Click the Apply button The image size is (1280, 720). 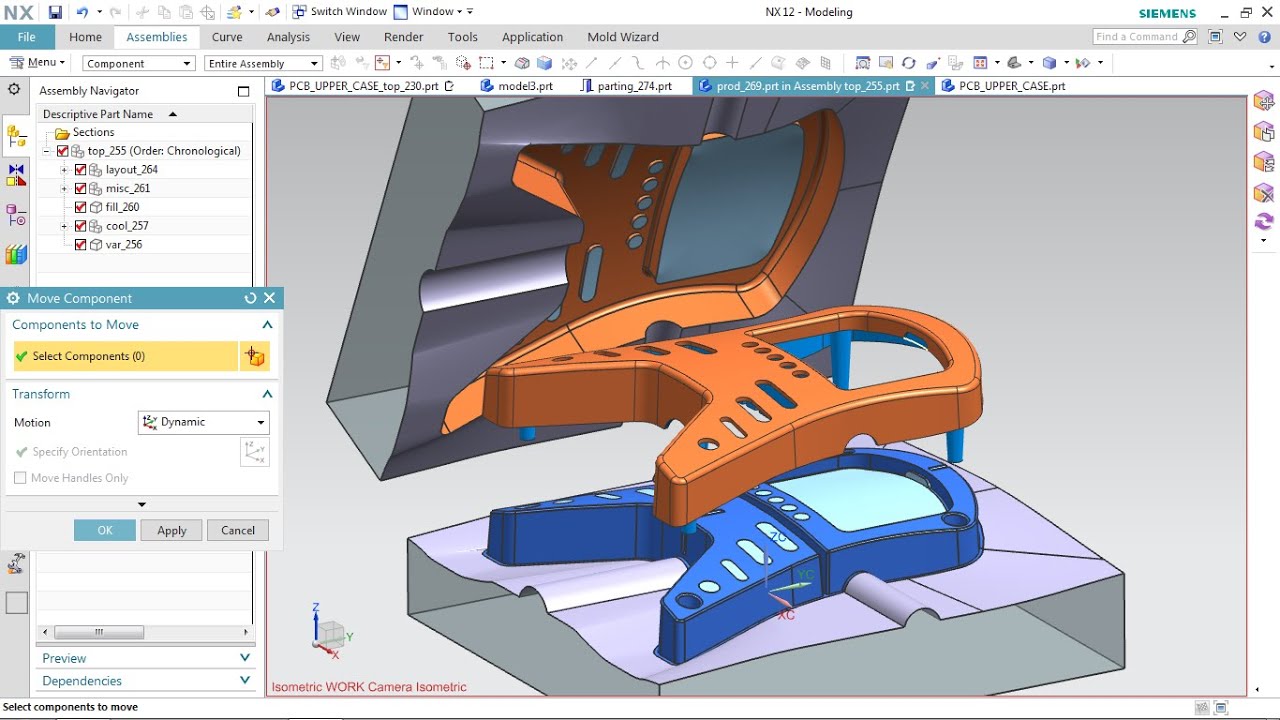[x=171, y=530]
